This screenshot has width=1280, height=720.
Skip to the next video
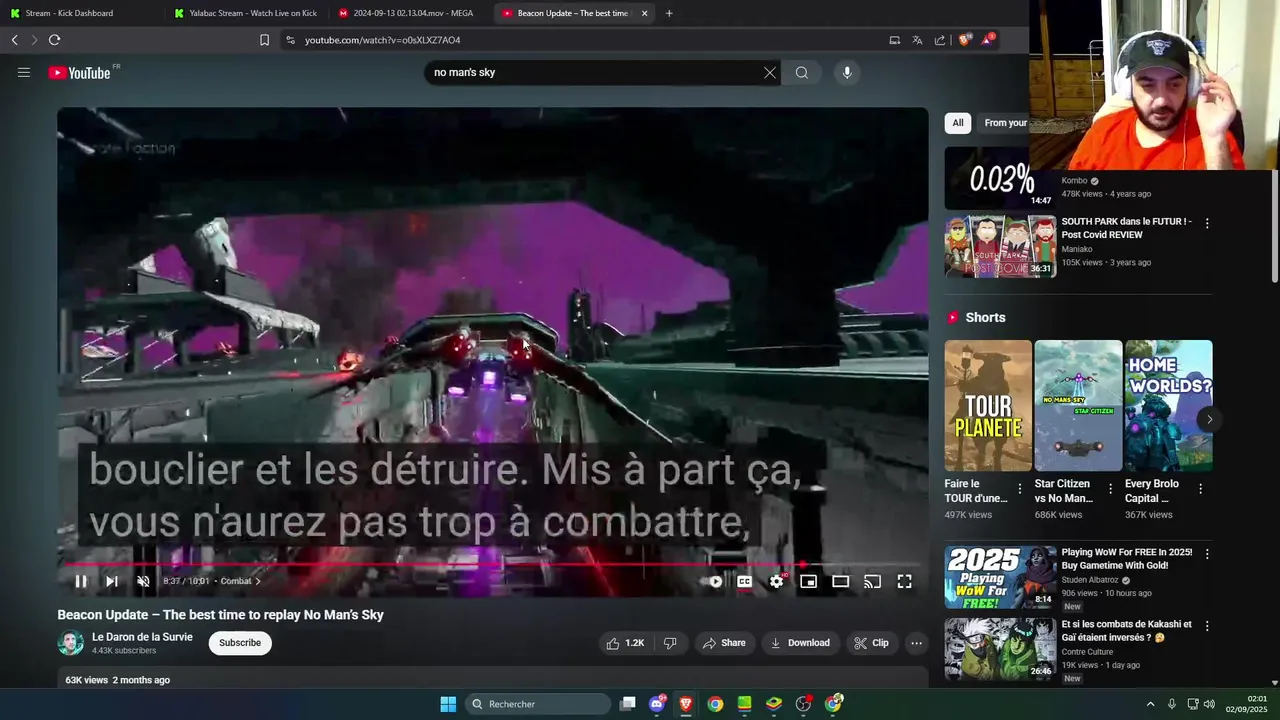pyautogui.click(x=112, y=581)
